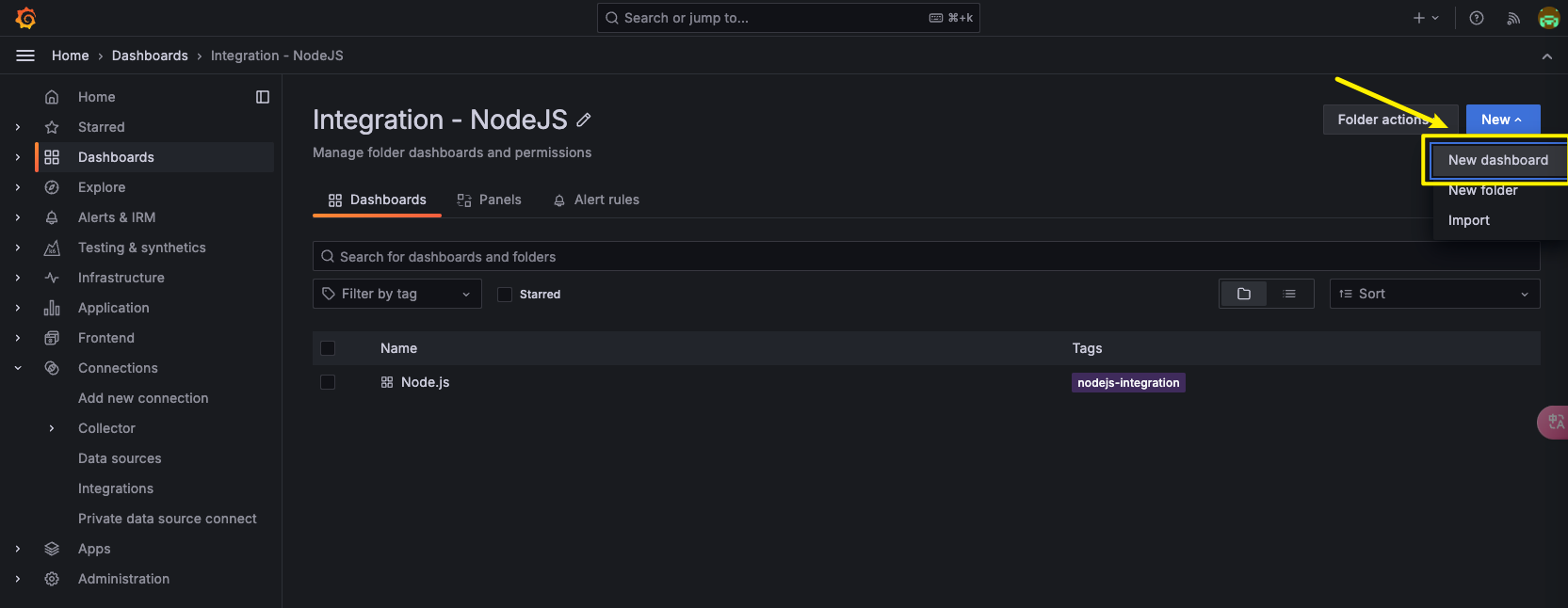
Task: Click the translate floating icon
Action: (1554, 422)
